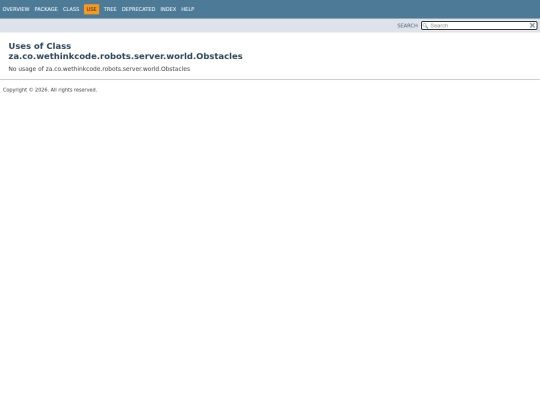Screen dimensions: 540x405
Task: Select the highlighted Use tab
Action: (x=91, y=9)
